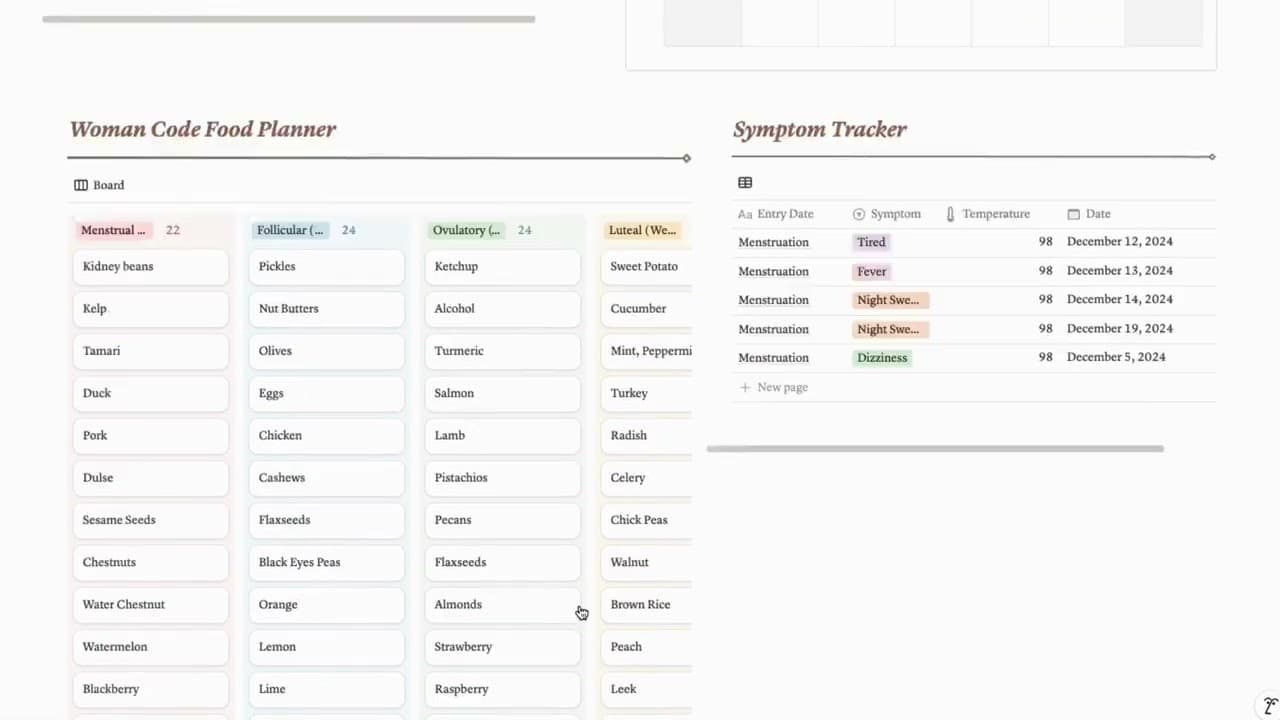Open the Duck card

point(151,393)
